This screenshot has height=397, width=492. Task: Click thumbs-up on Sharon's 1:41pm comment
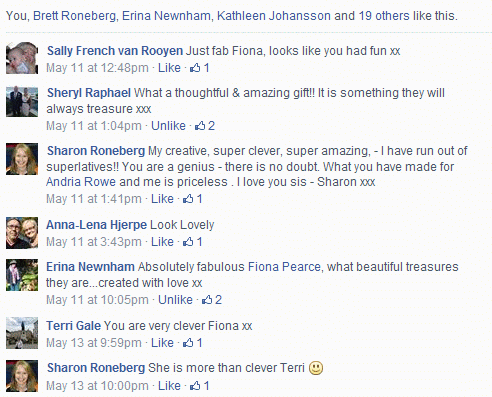pos(188,199)
